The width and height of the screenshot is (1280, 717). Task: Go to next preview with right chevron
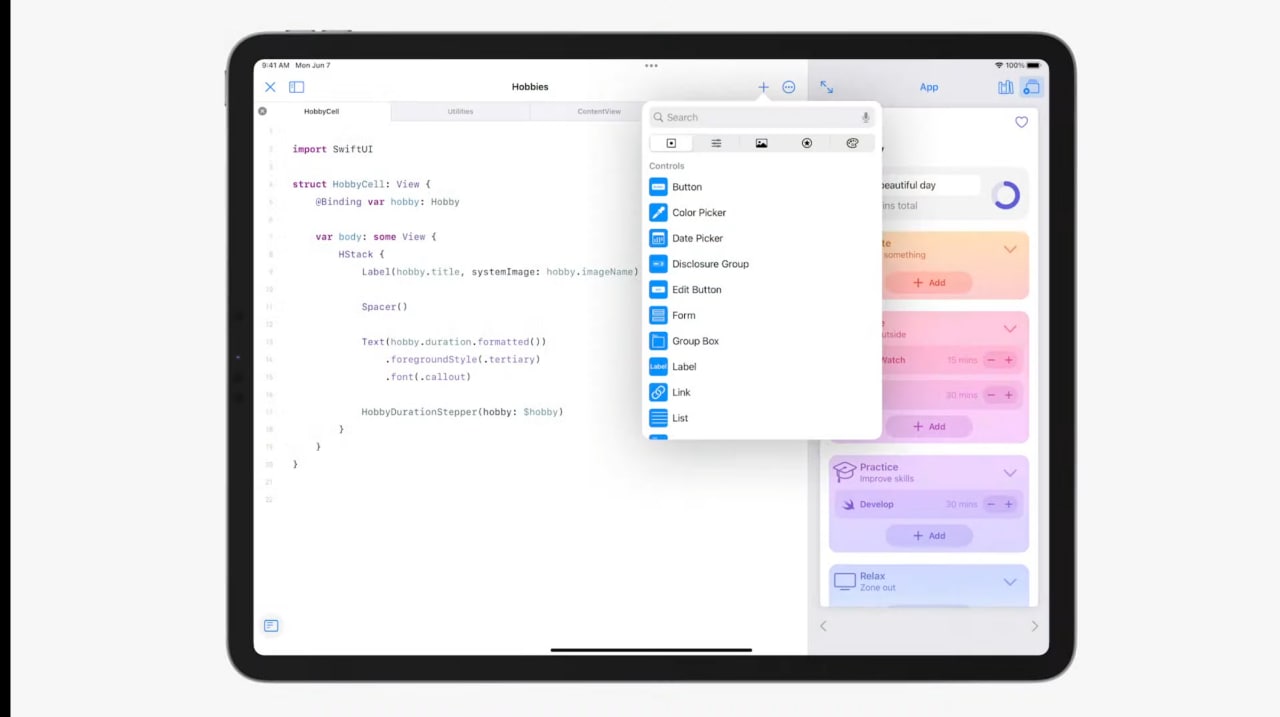pyautogui.click(x=1034, y=626)
